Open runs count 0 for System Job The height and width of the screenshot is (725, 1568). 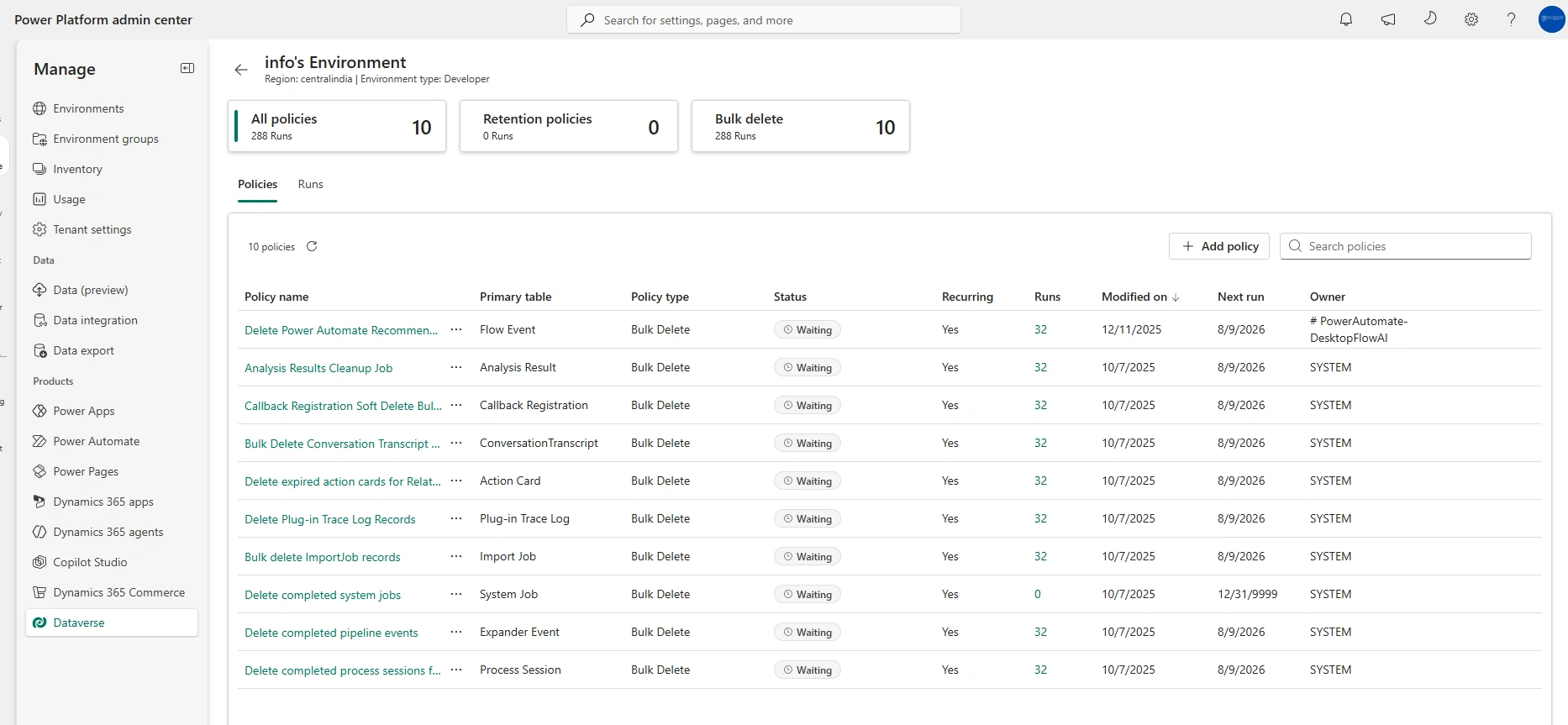(x=1038, y=594)
